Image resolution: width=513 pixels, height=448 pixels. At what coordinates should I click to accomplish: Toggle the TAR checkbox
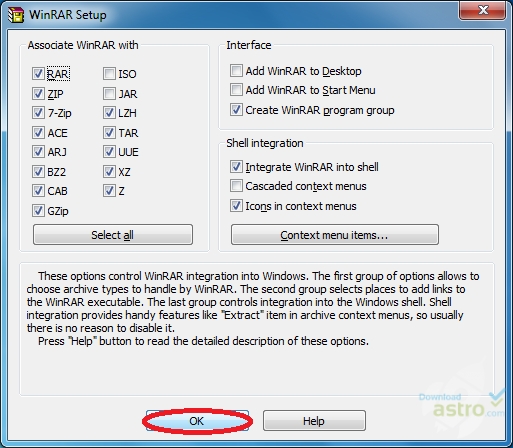109,133
